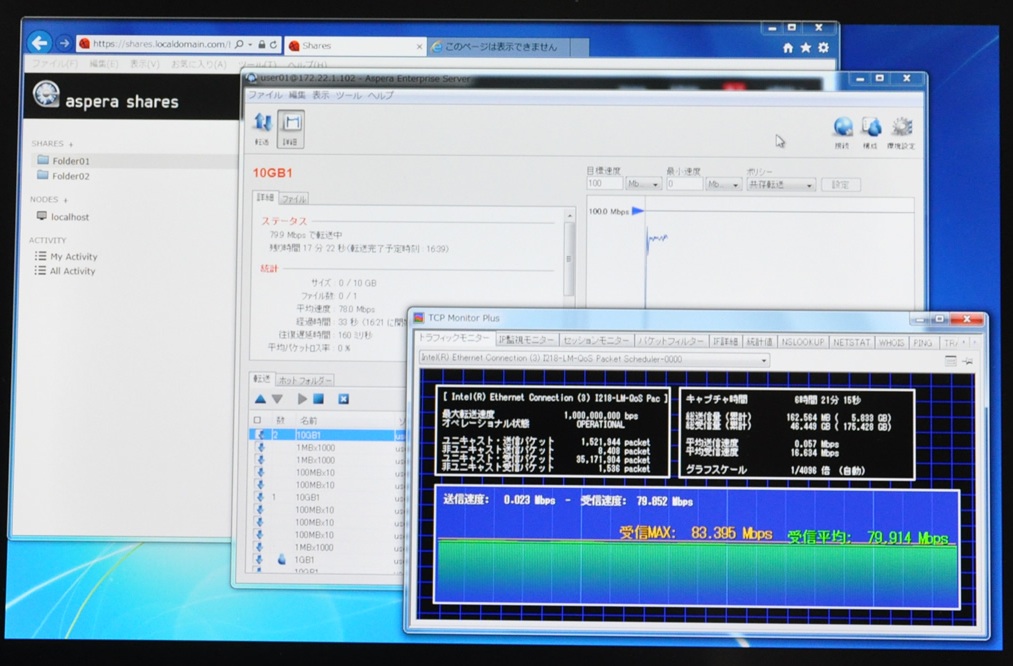Click the plus next to SHARES
Image resolution: width=1013 pixels, height=666 pixels.
(71, 144)
